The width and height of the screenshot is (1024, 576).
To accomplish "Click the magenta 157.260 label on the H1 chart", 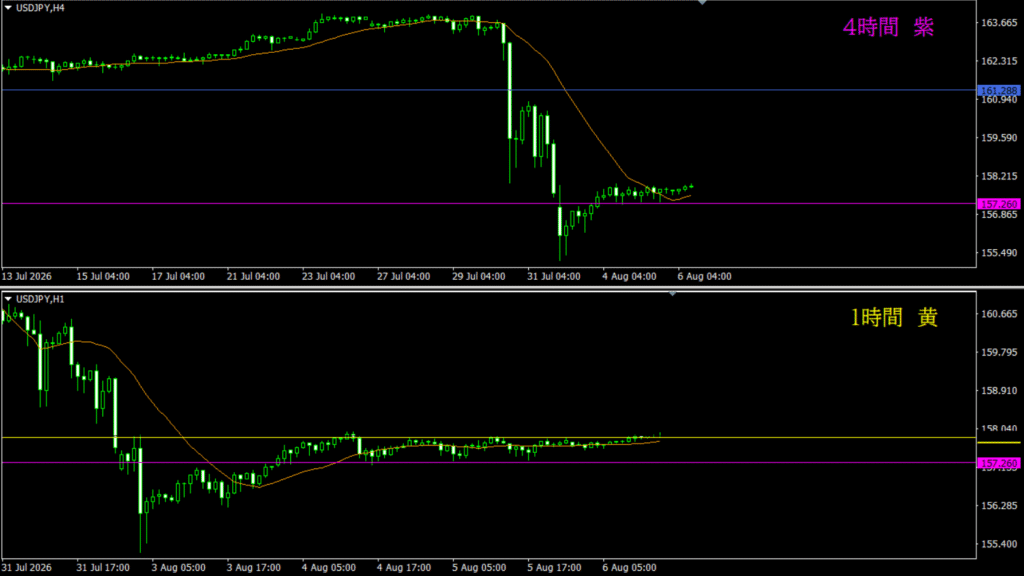I will [x=999, y=463].
